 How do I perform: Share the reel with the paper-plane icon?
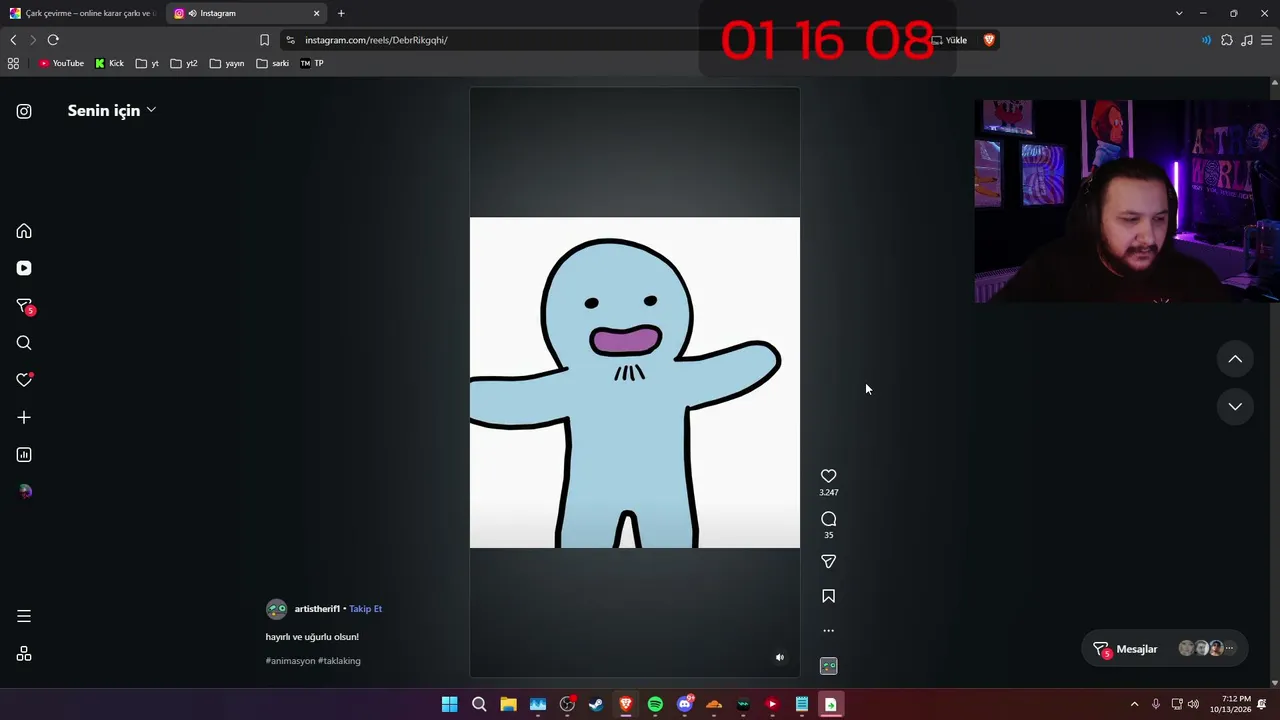point(828,562)
